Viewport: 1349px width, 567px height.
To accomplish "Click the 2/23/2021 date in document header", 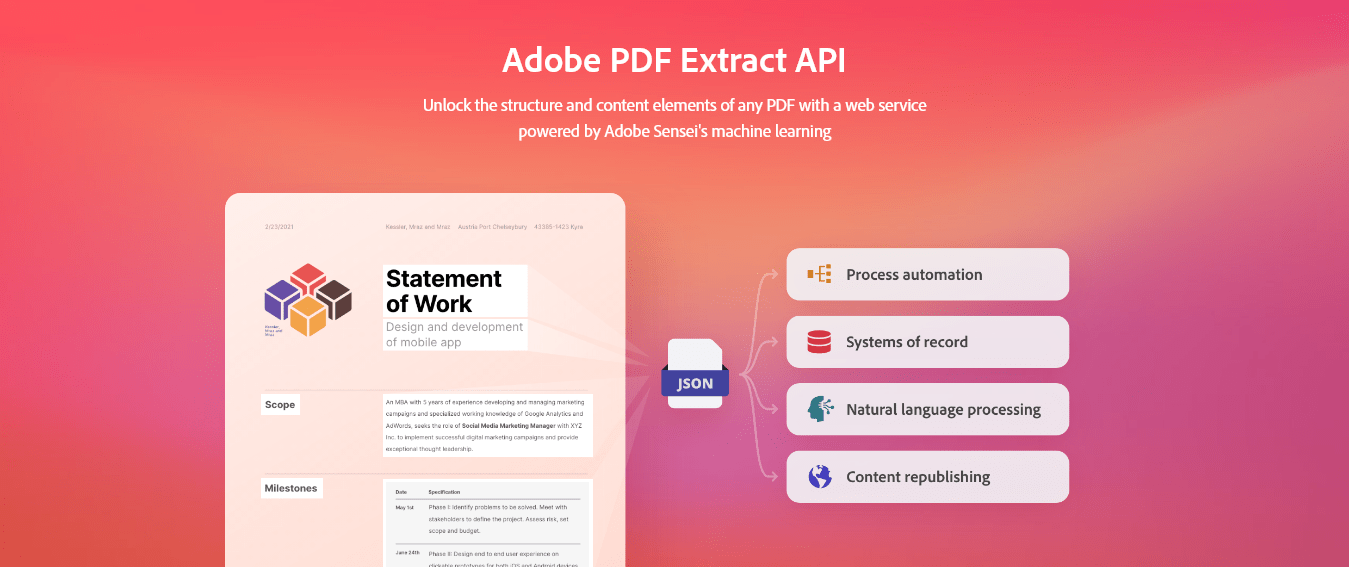I will pos(279,227).
